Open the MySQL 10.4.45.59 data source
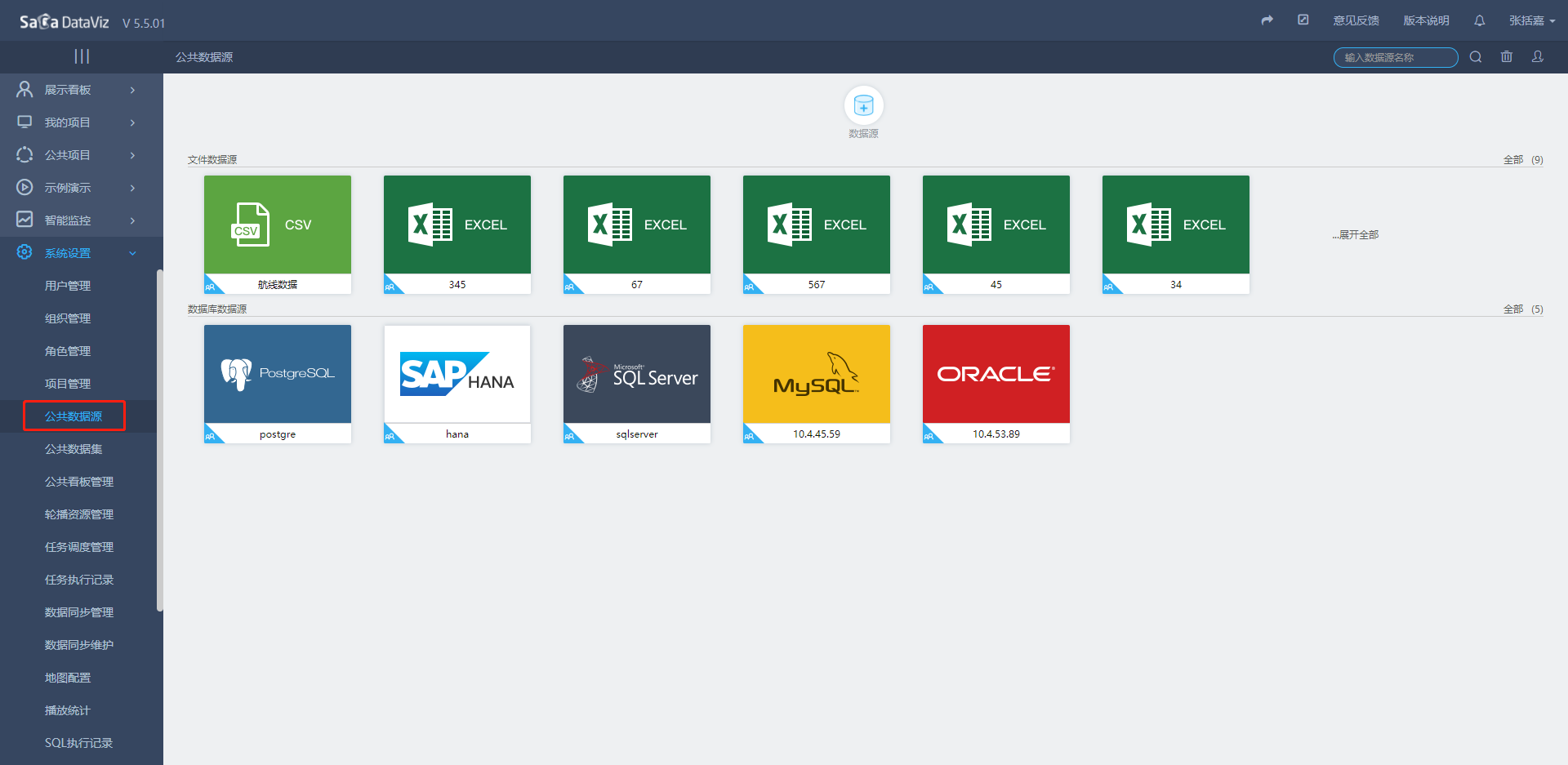 click(817, 384)
